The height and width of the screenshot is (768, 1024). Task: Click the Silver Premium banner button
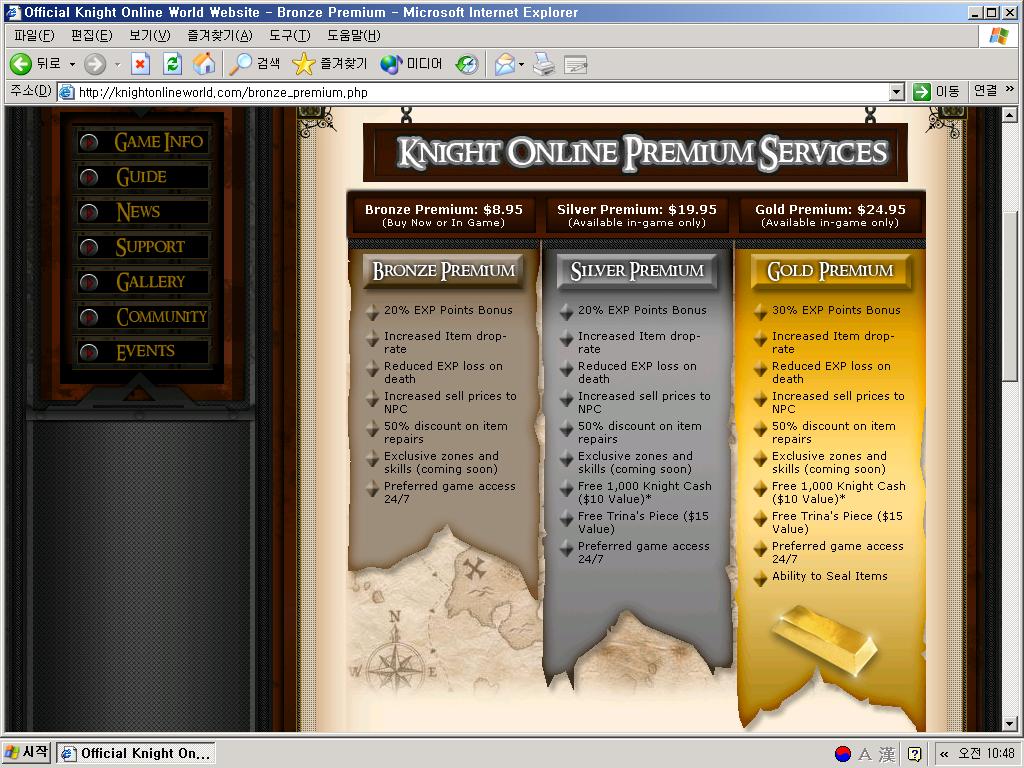click(x=637, y=271)
